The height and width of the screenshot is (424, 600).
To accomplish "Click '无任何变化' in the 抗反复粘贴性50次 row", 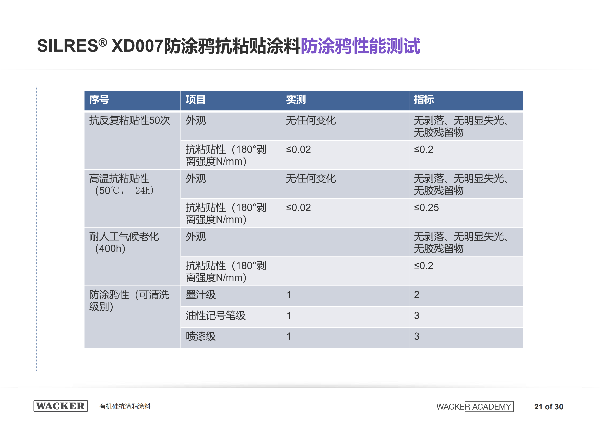I will click(x=311, y=121).
